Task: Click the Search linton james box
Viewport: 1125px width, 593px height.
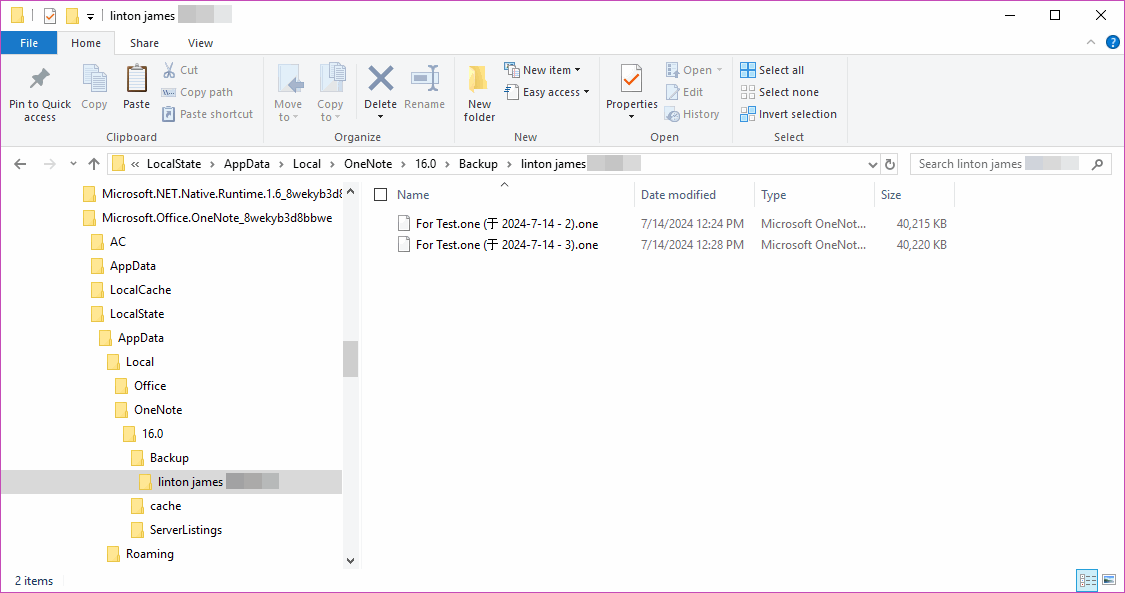Action: 1010,164
